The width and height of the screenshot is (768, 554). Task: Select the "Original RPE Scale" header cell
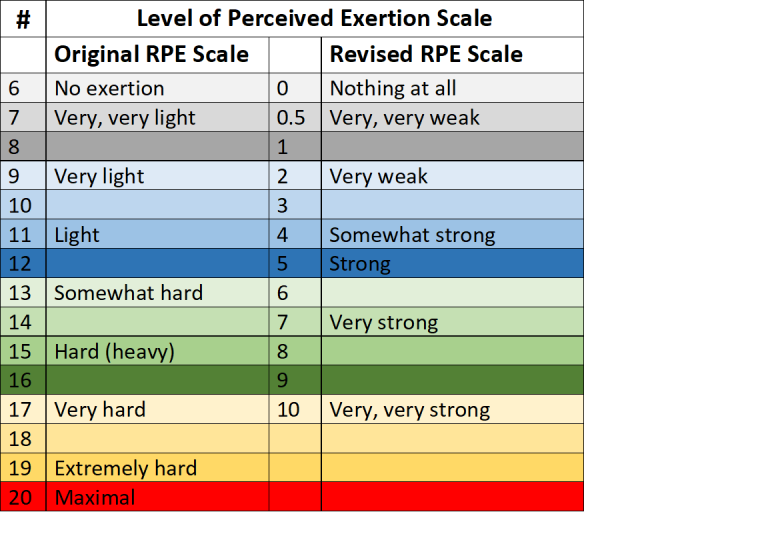pos(151,54)
